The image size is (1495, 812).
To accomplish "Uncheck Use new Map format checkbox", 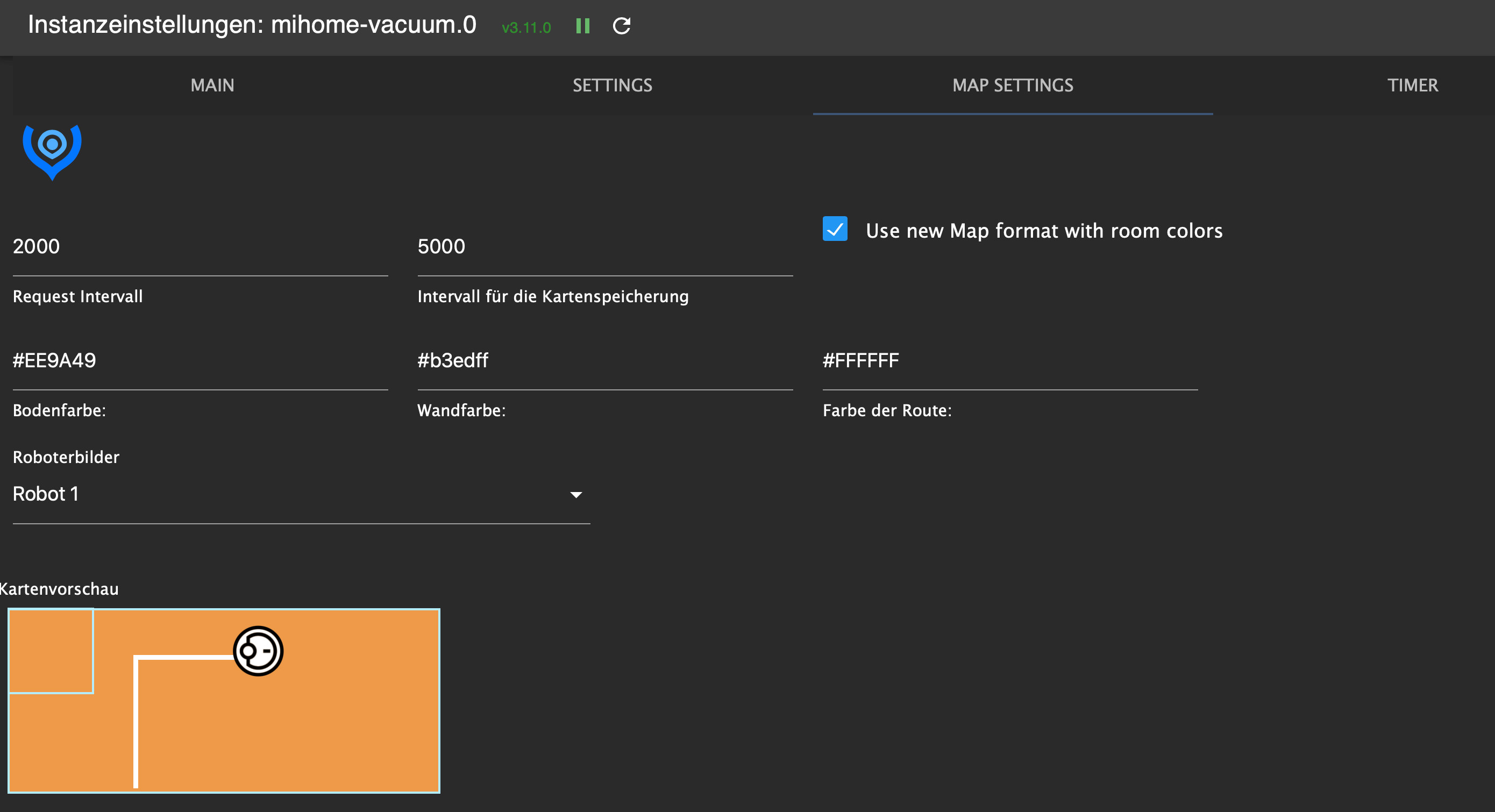I will pos(835,229).
